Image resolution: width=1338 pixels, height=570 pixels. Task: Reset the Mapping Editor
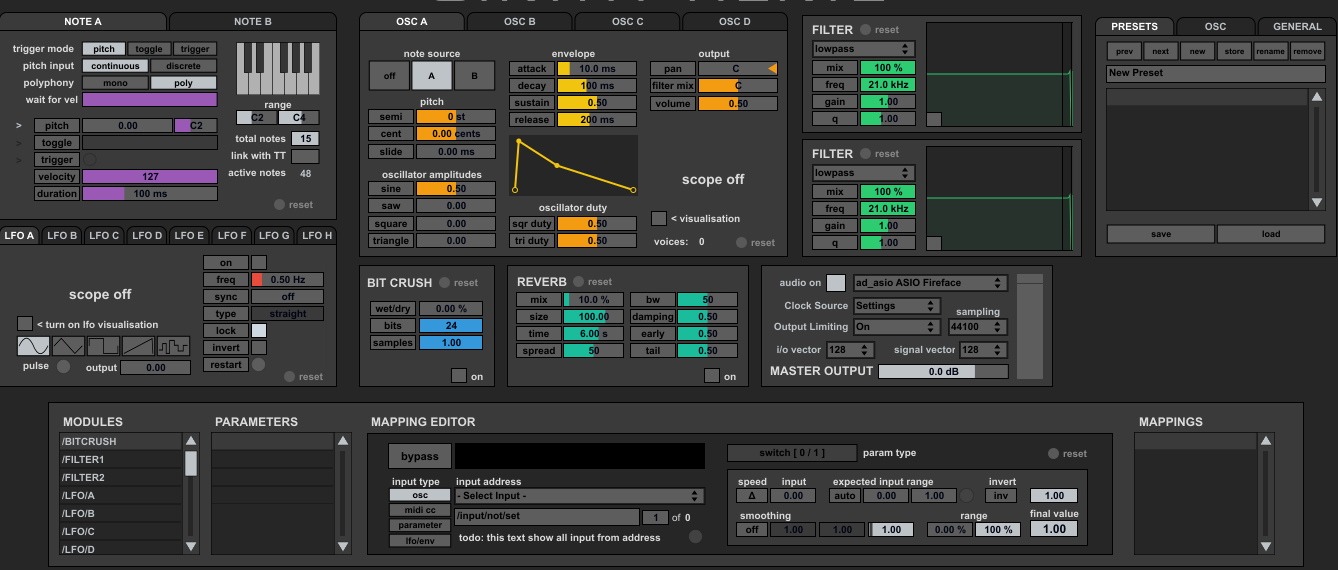(1053, 453)
